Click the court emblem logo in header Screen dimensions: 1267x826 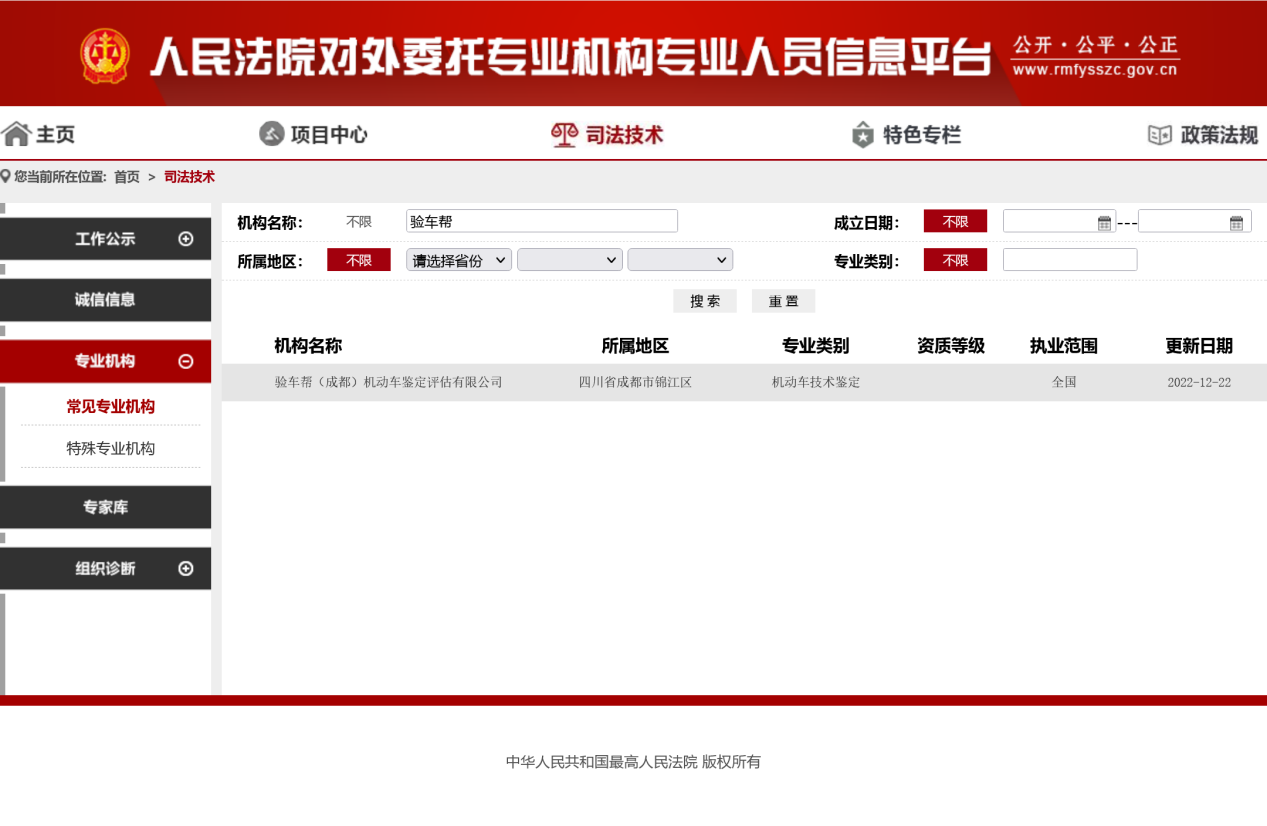tap(105, 56)
